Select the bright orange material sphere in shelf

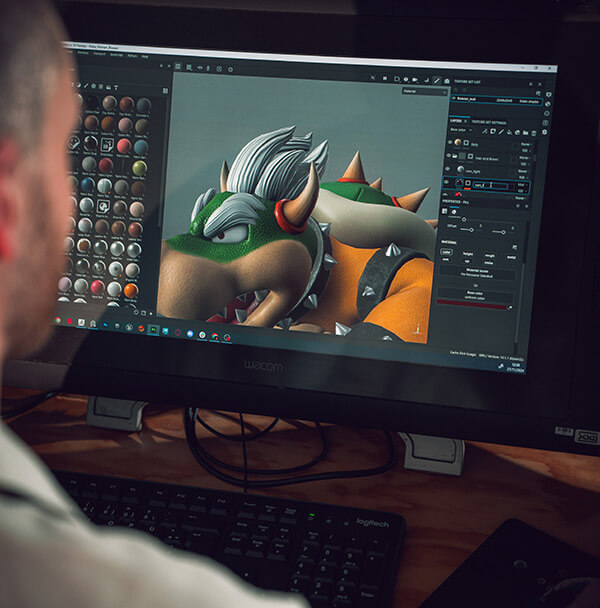[x=131, y=290]
